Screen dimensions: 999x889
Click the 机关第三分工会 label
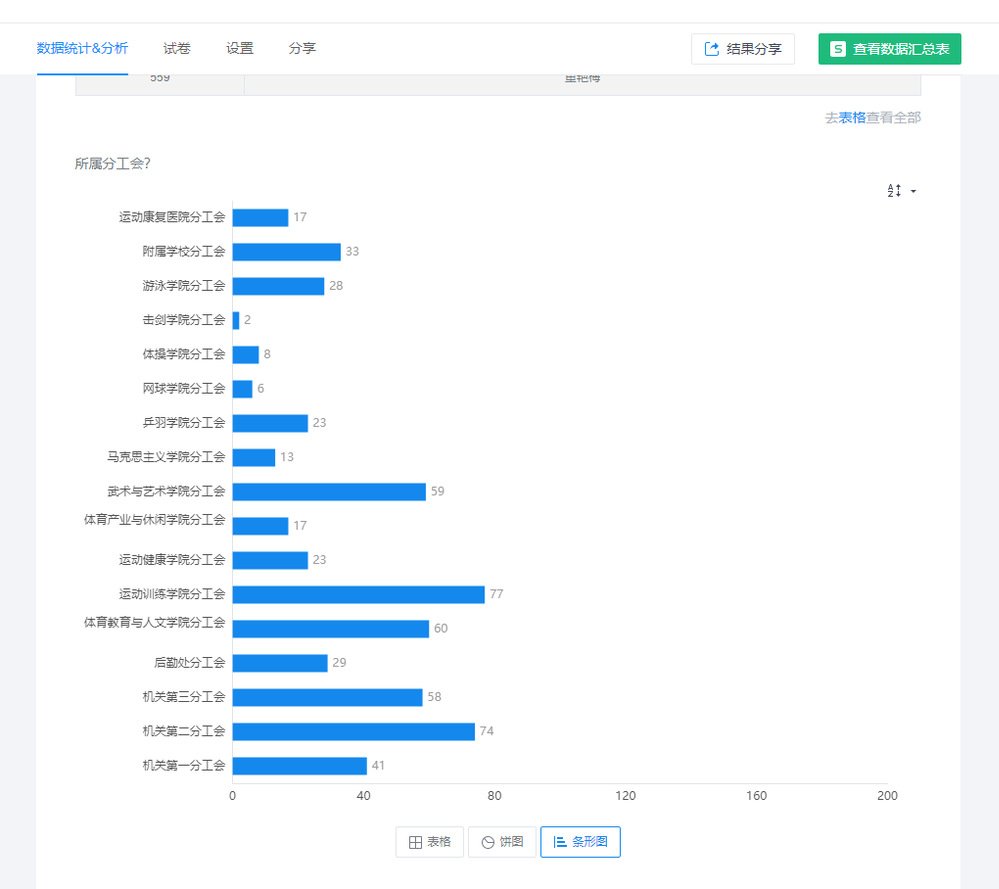[183, 697]
